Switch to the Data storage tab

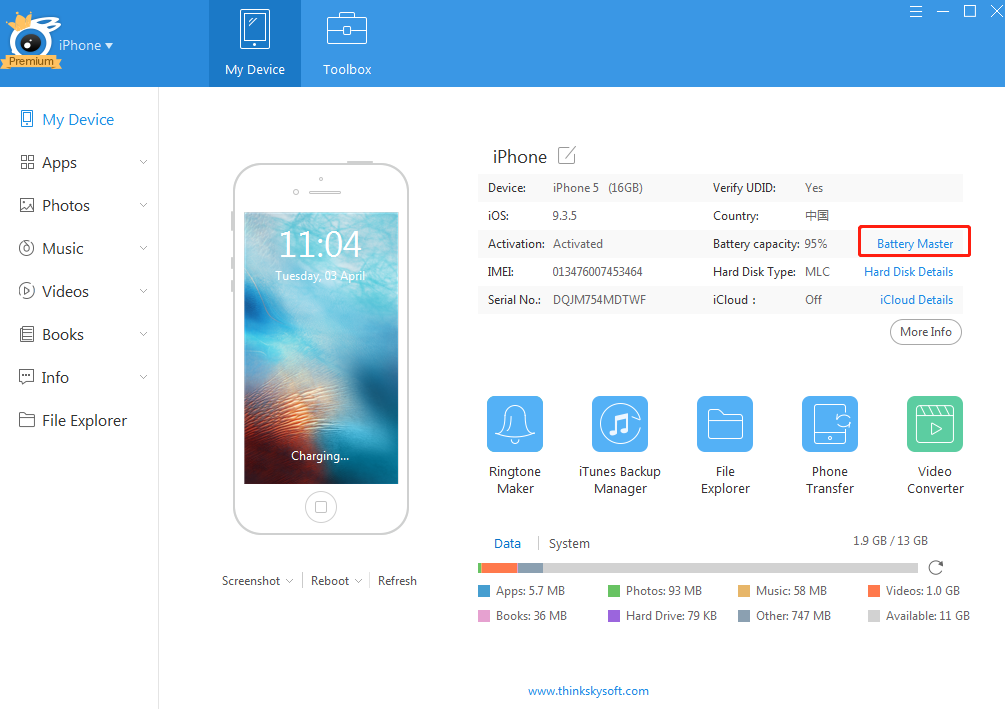click(x=507, y=544)
